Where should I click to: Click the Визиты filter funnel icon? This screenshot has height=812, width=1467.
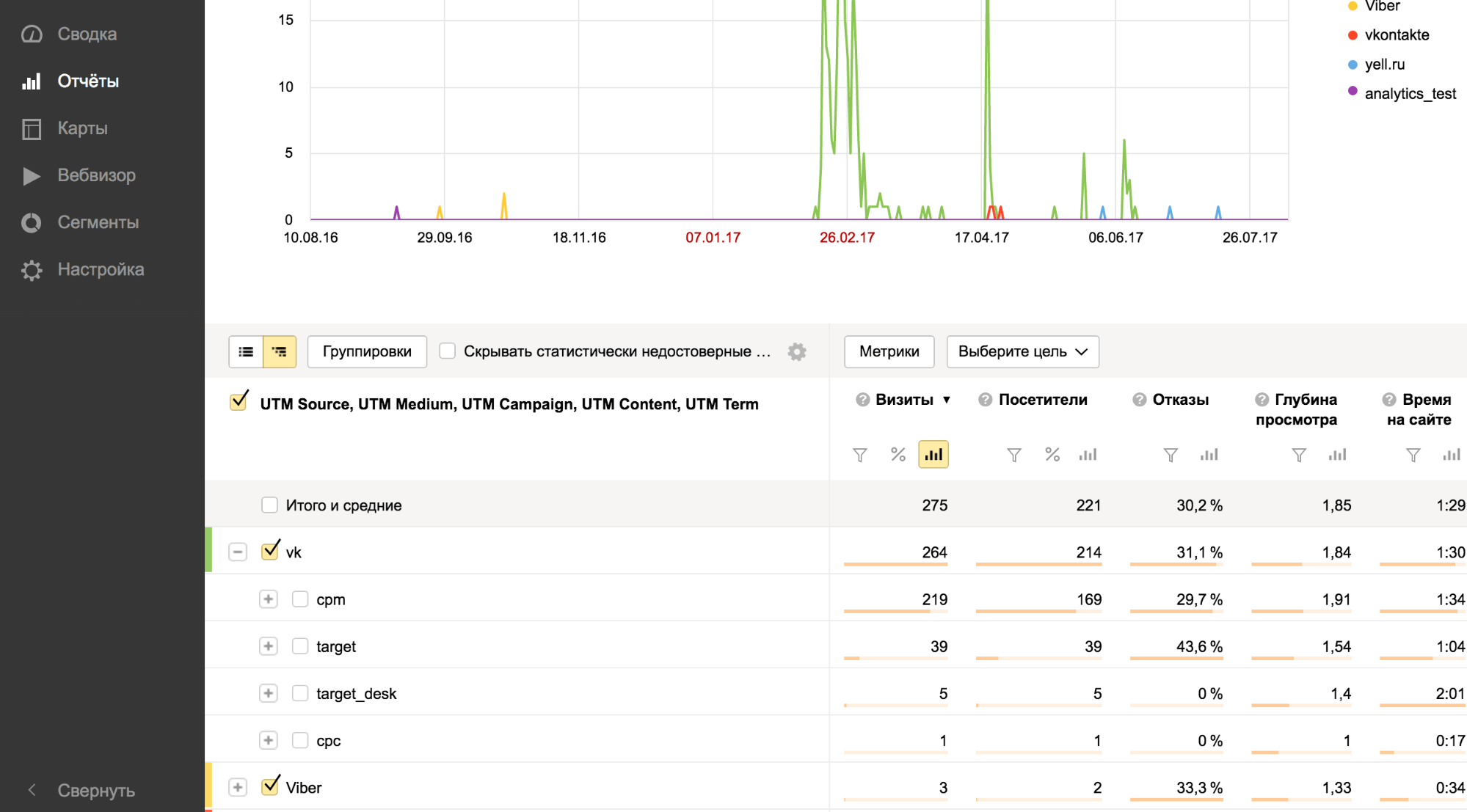860,456
